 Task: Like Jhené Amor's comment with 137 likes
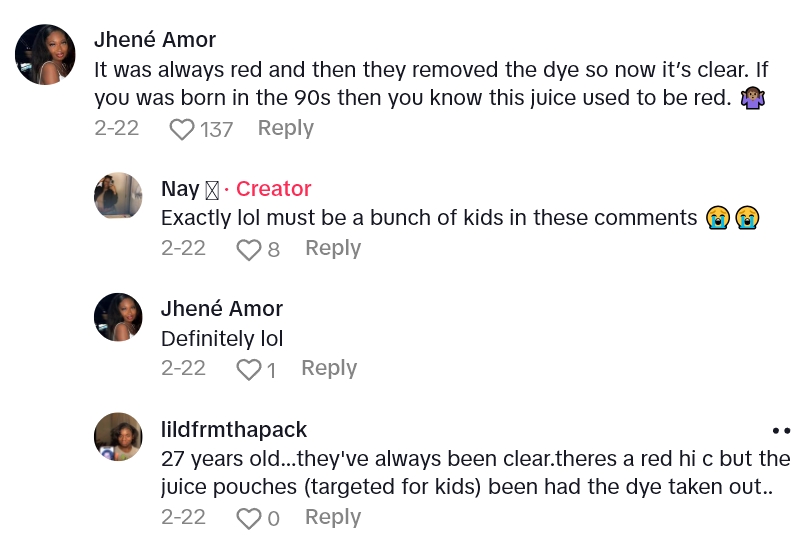[182, 129]
